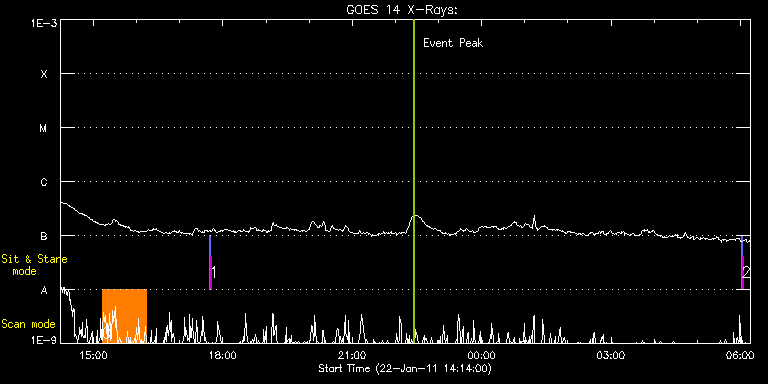This screenshot has width=768, height=384.
Task: Select the orange scan mode block
Action: tap(124, 315)
